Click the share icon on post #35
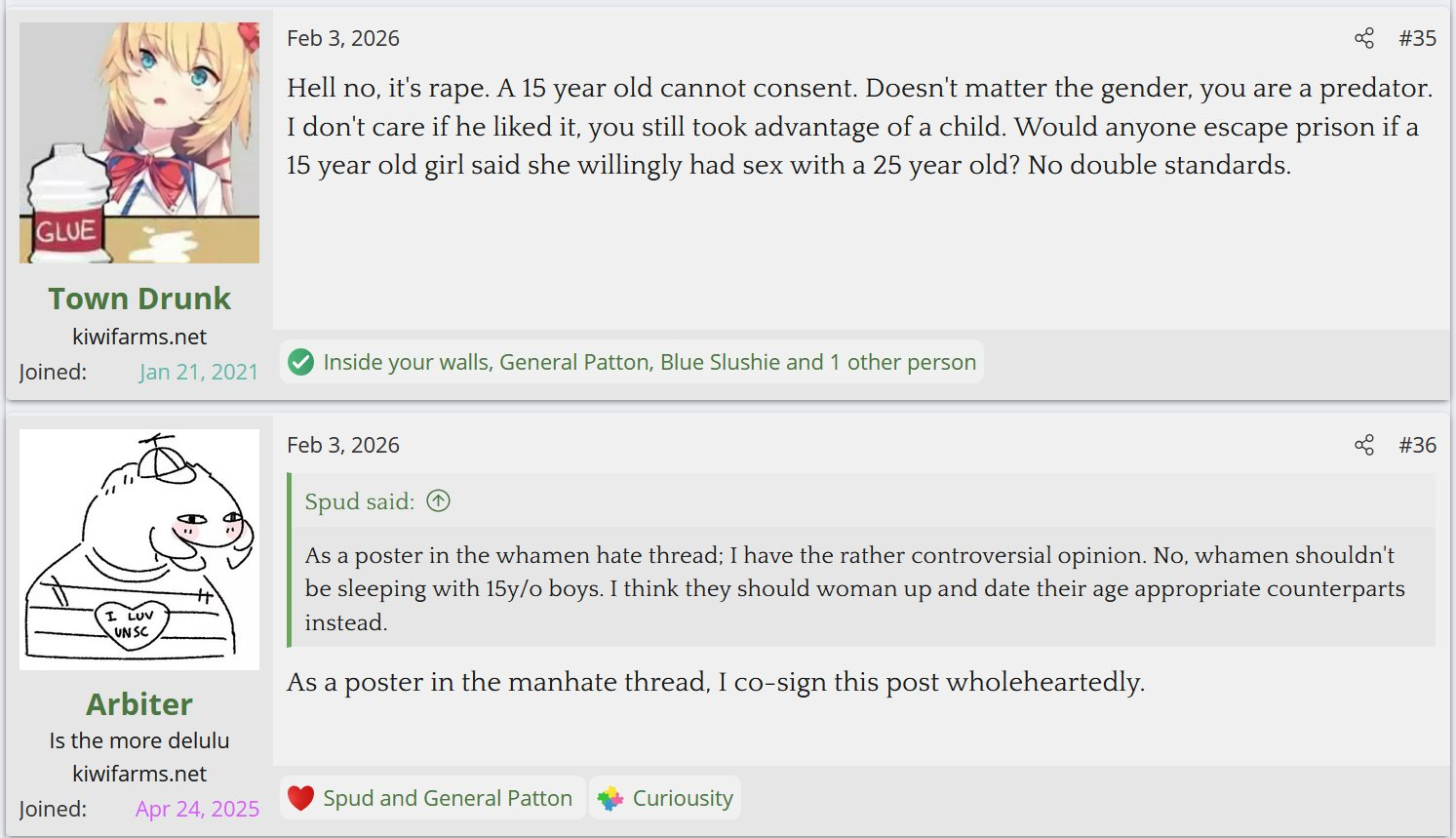 tap(1363, 38)
